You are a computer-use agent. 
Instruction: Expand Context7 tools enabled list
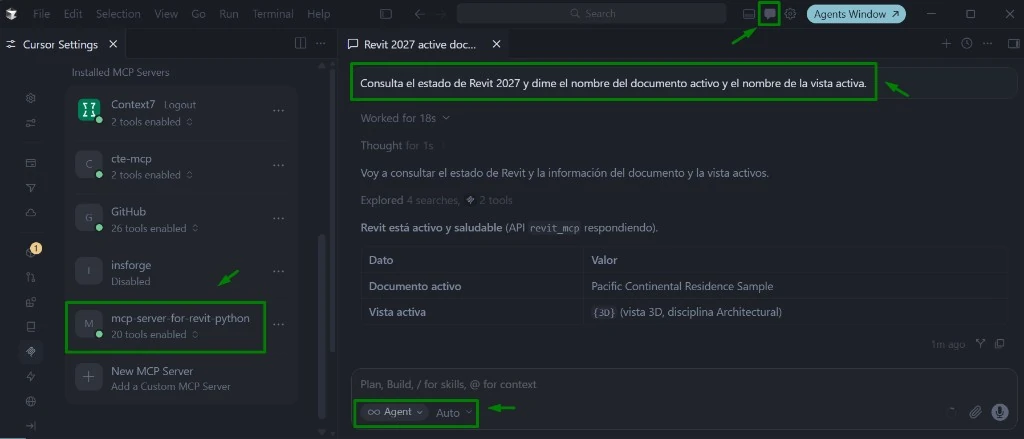coord(189,122)
